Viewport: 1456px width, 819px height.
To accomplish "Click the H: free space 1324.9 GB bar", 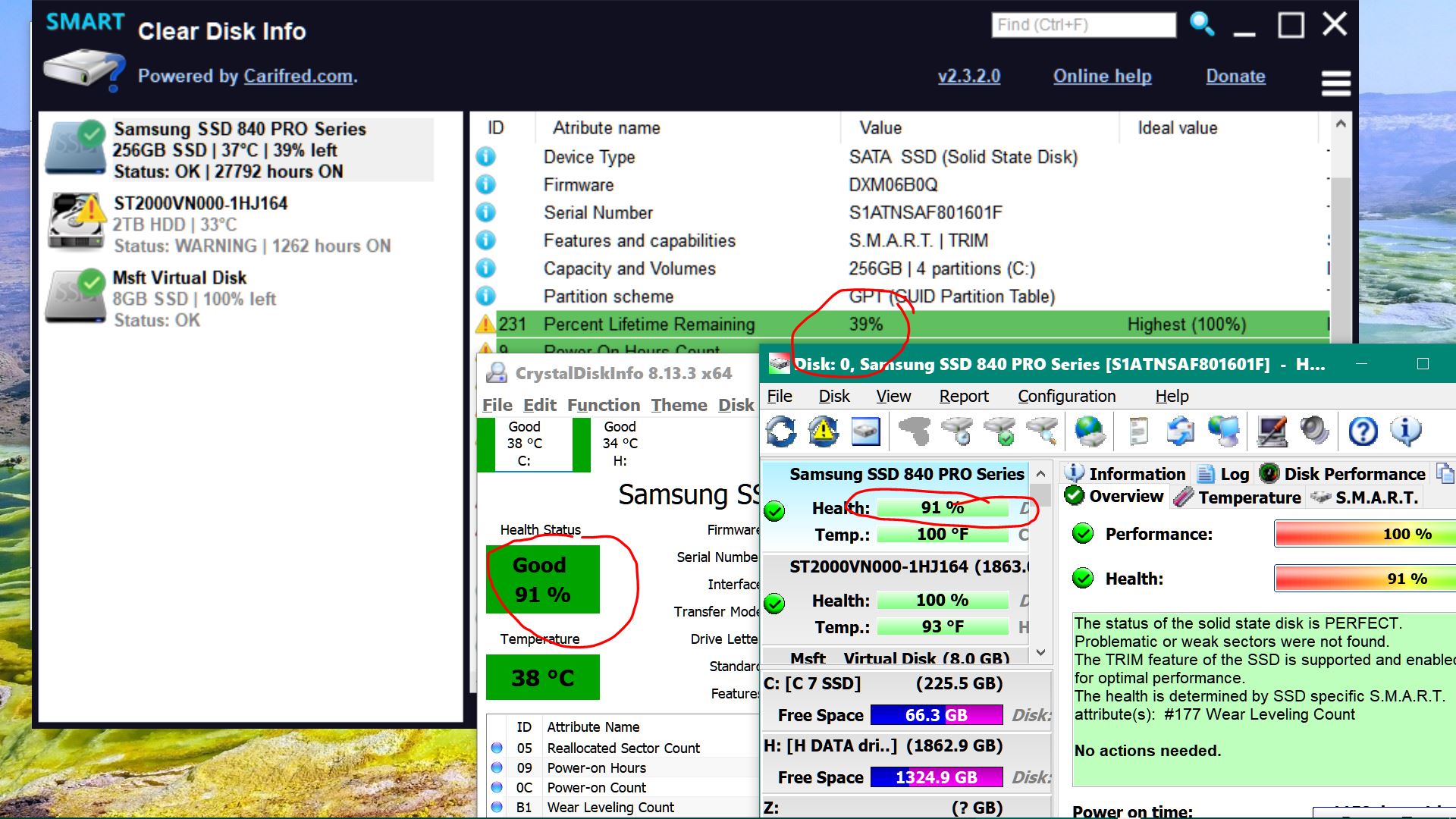I will 937,777.
